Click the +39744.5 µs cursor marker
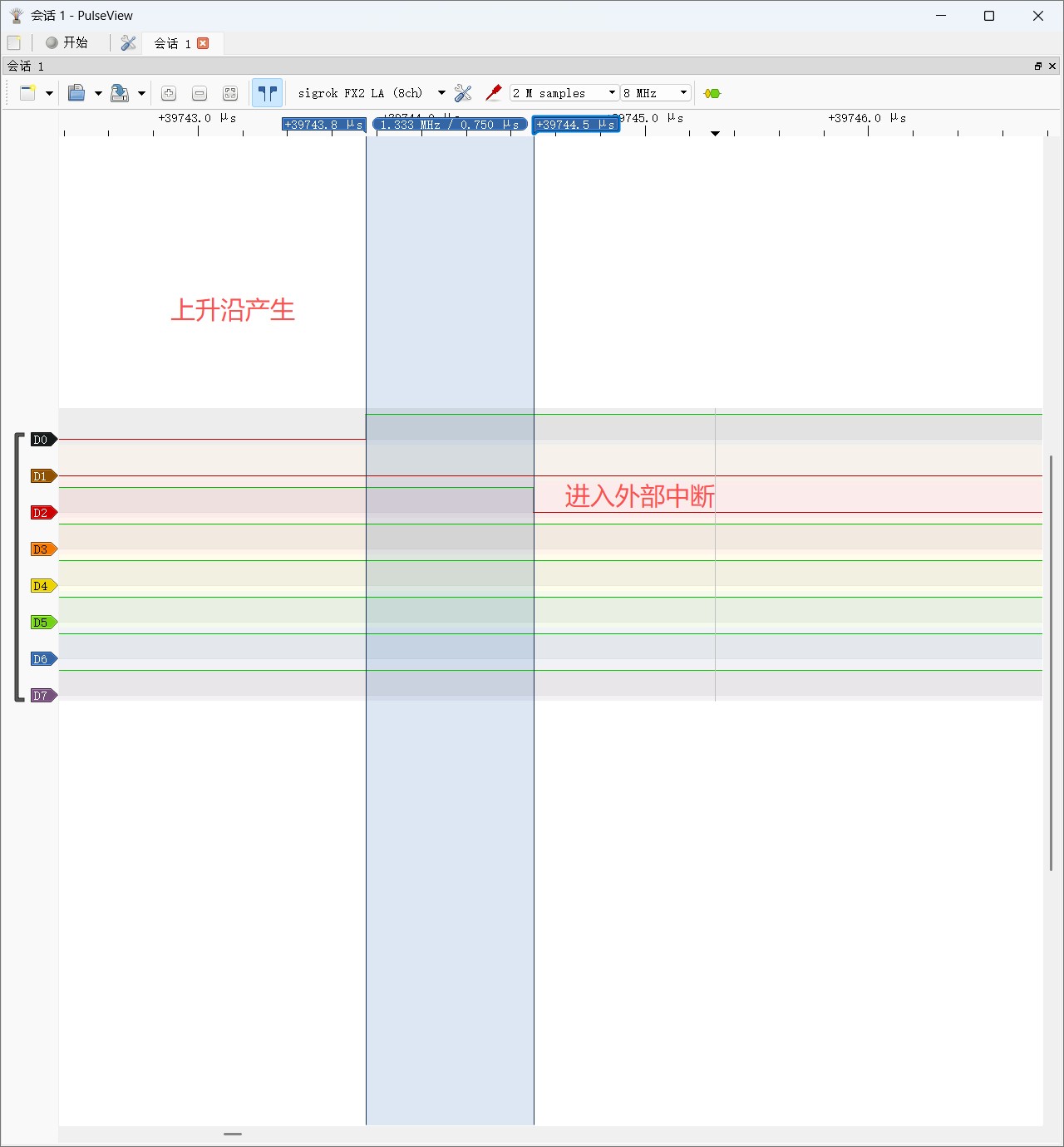Screen dimensions: 1064x1147 point(575,125)
